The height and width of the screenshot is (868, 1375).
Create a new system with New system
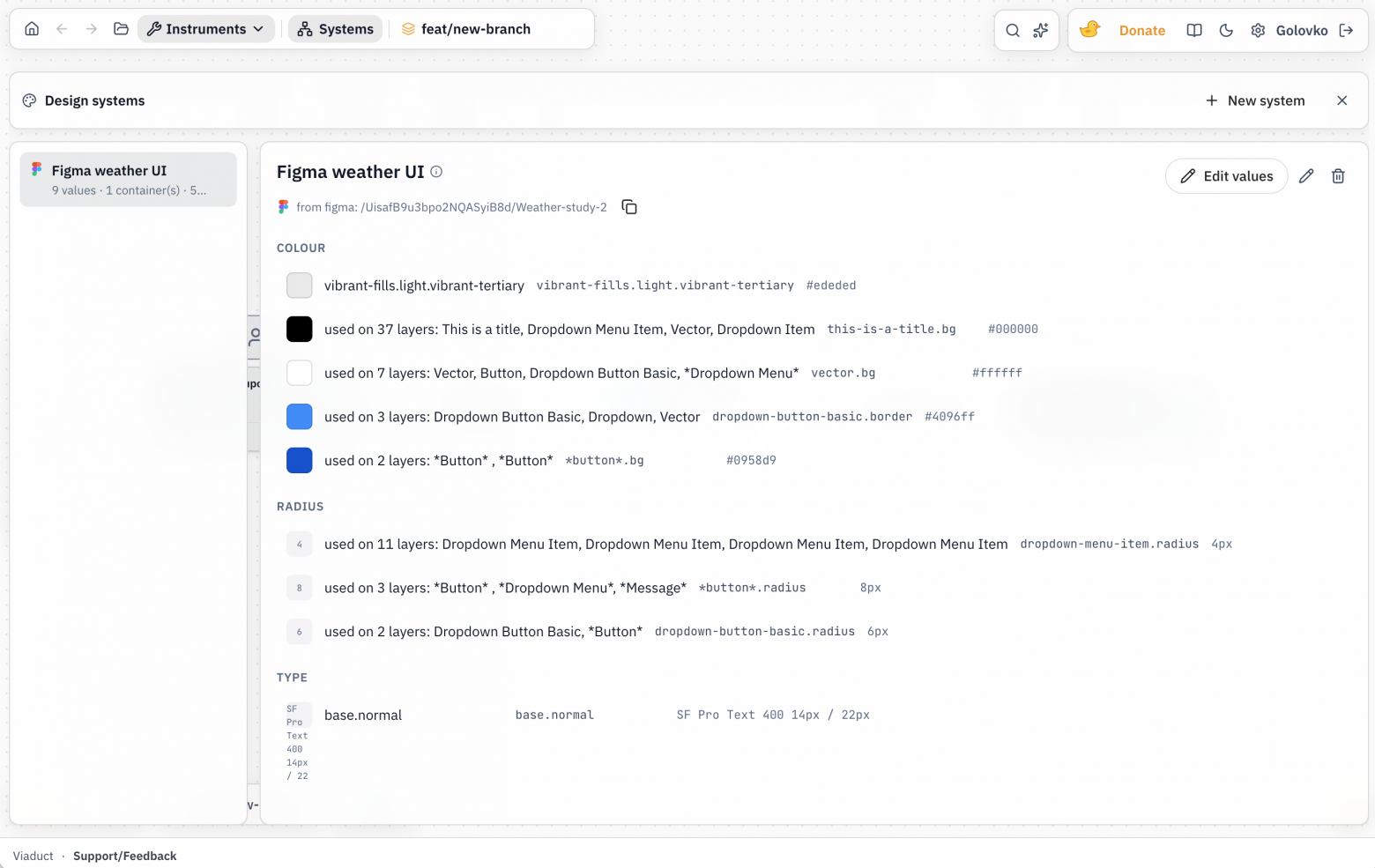pos(1255,100)
